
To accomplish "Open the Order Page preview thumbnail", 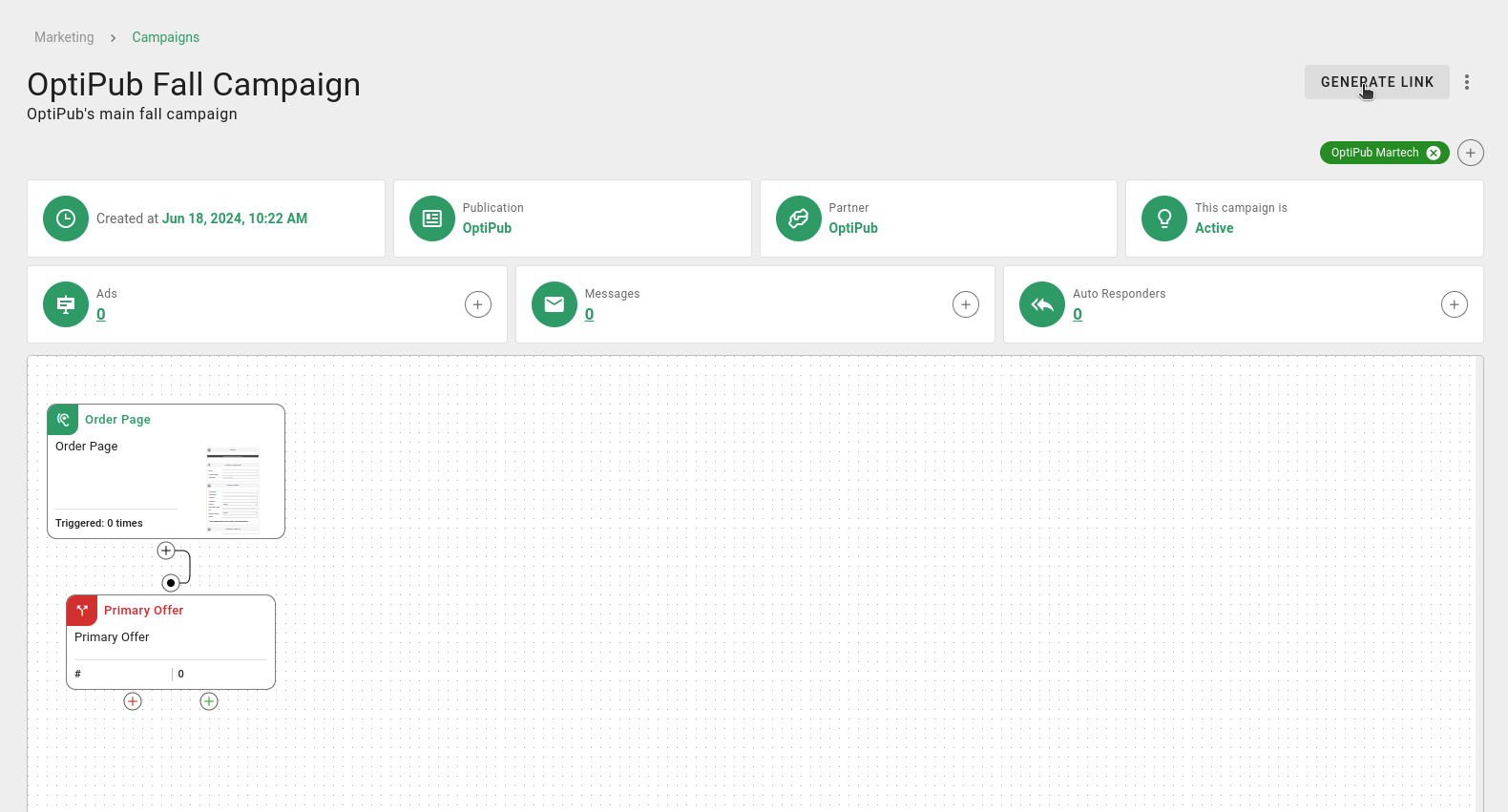I will pyautogui.click(x=233, y=489).
